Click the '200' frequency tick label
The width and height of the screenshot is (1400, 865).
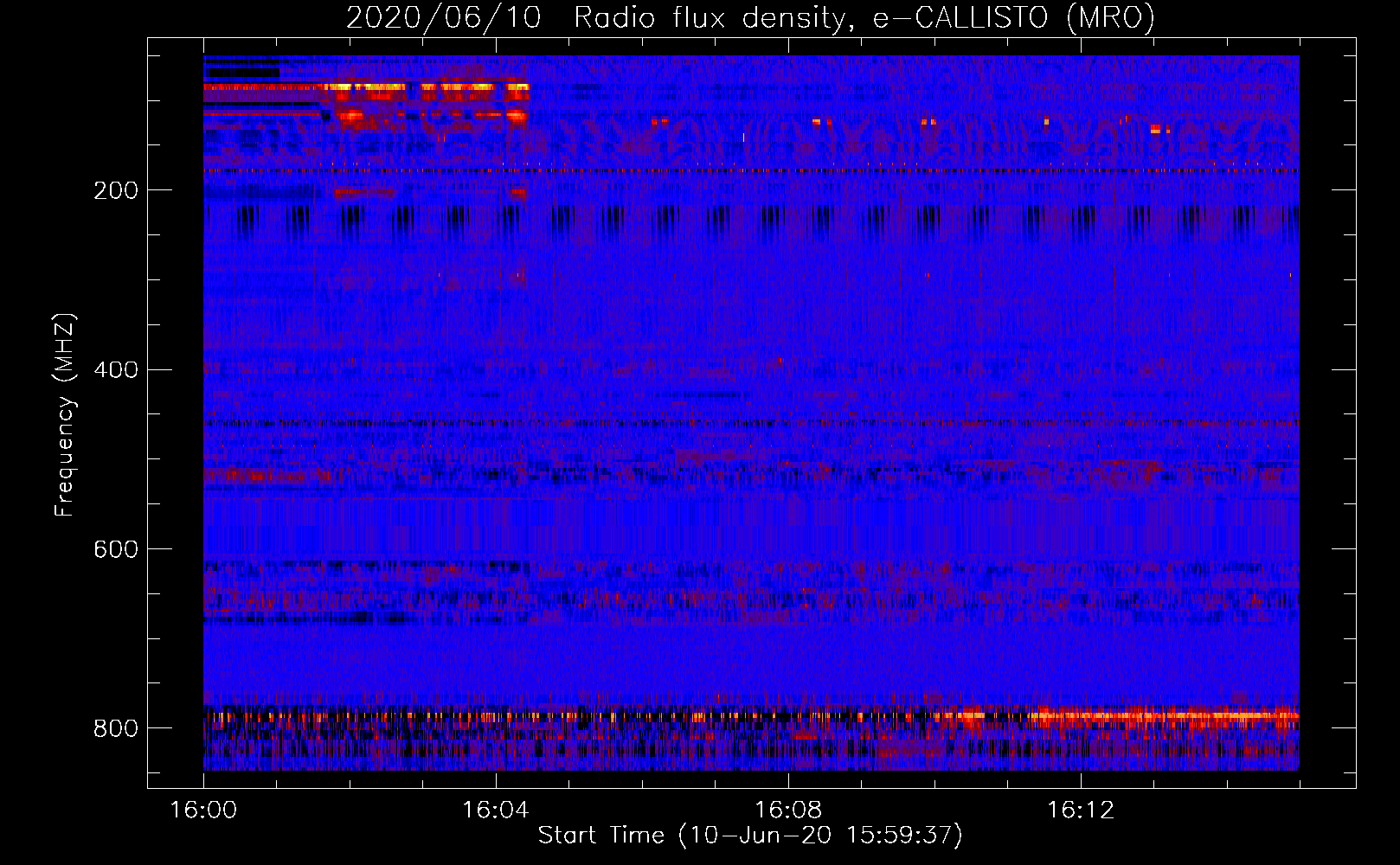116,190
